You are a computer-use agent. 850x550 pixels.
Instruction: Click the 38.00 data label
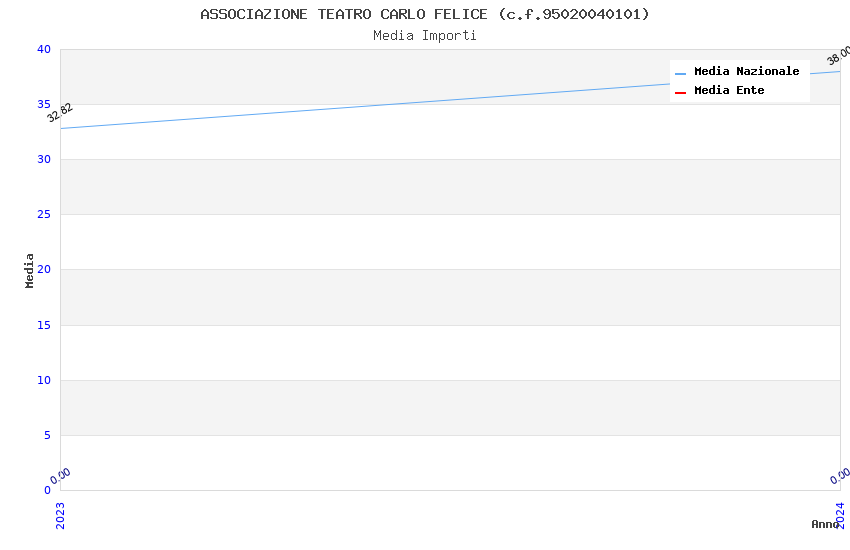click(x=839, y=55)
